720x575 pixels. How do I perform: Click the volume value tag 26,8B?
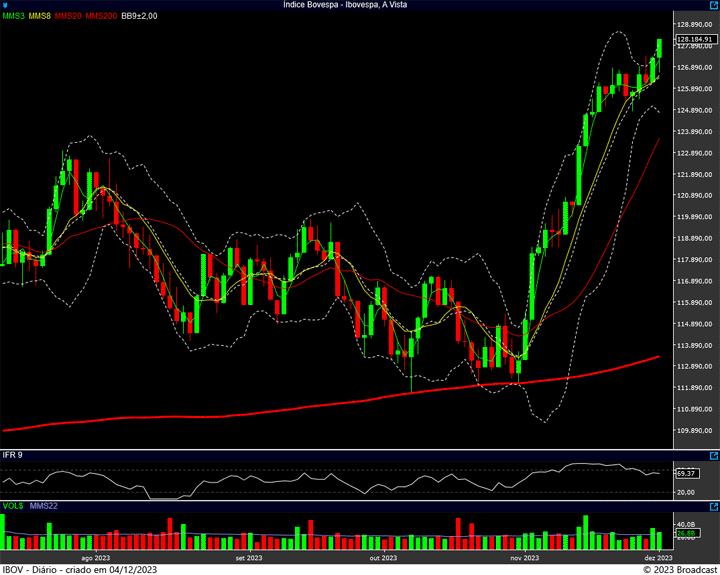tap(686, 533)
